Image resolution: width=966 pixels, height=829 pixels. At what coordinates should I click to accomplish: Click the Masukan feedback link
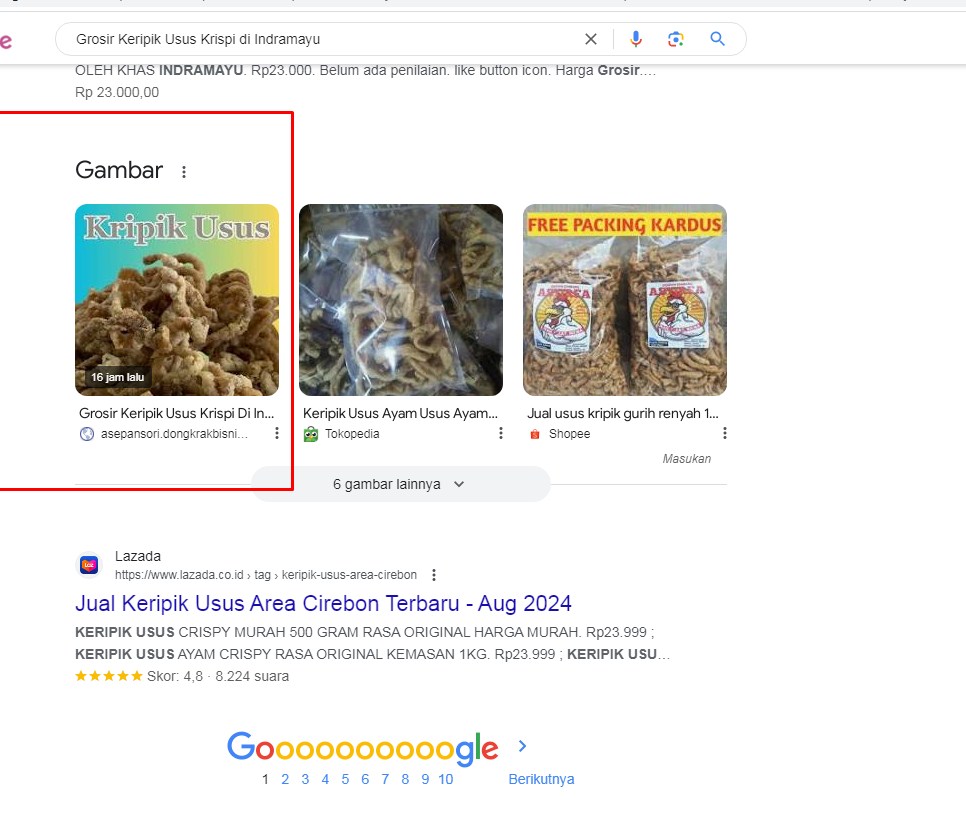pyautogui.click(x=686, y=459)
